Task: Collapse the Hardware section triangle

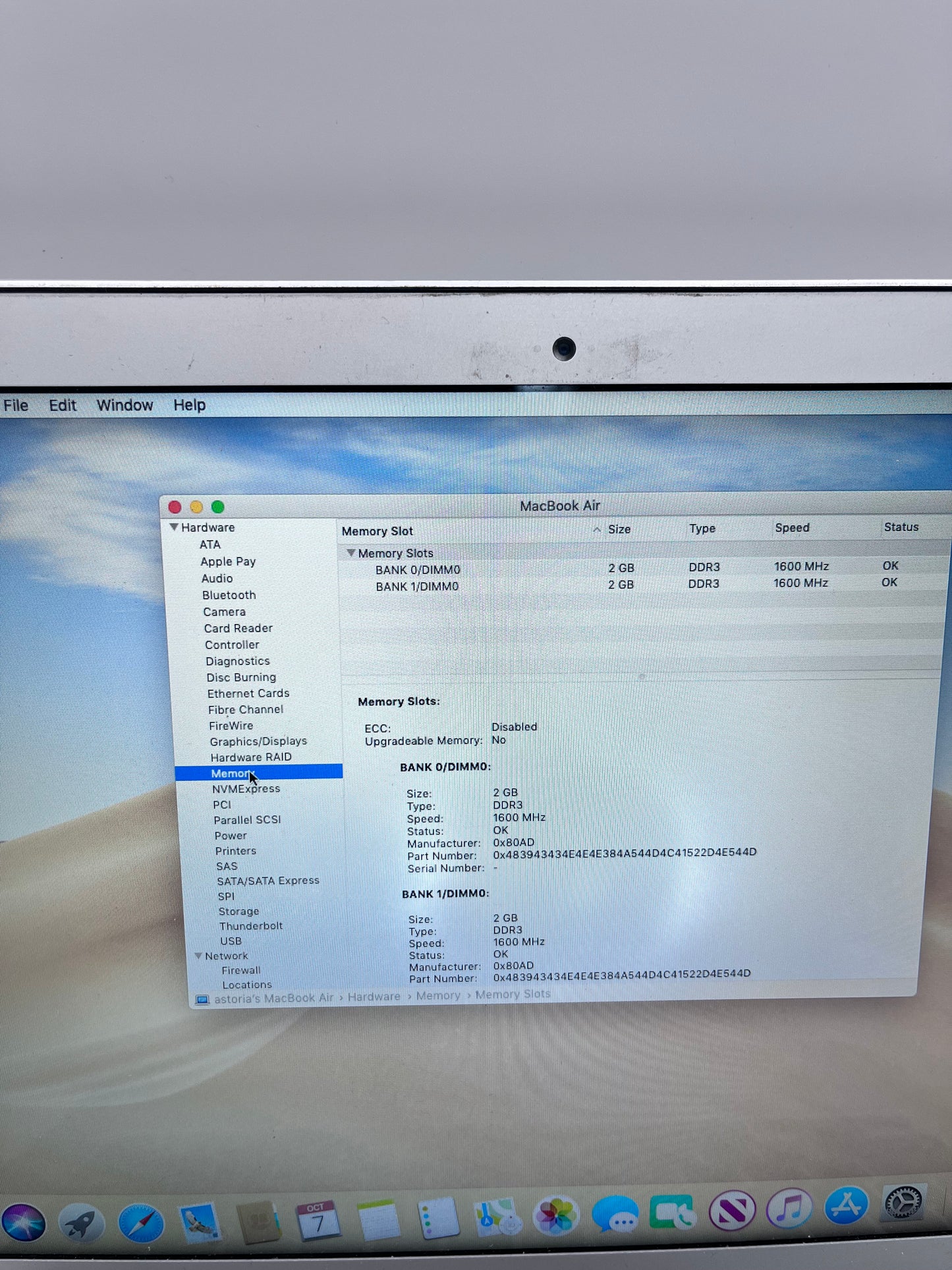Action: tap(174, 527)
